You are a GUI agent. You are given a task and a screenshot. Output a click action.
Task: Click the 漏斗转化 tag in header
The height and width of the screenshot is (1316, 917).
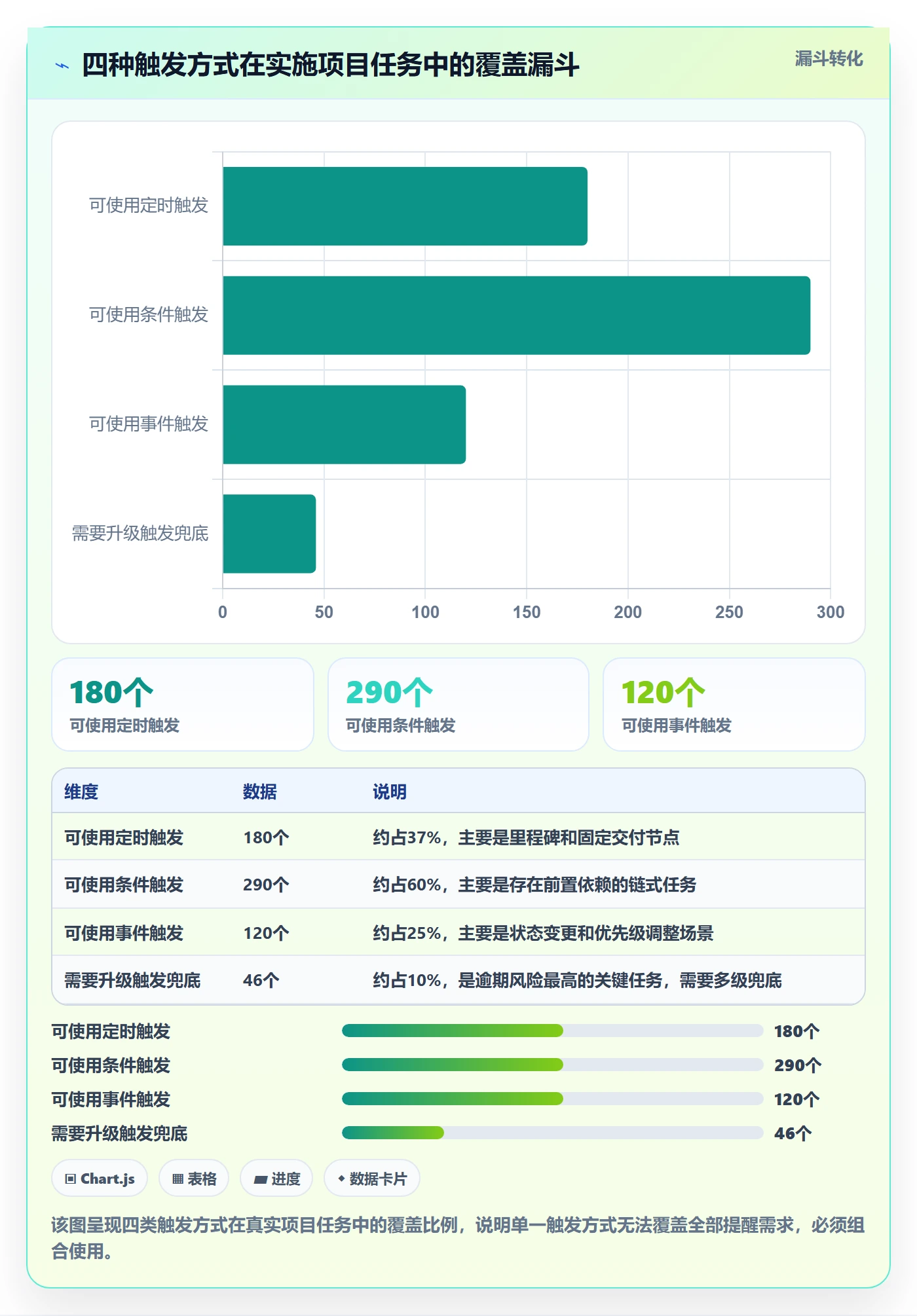coord(829,59)
